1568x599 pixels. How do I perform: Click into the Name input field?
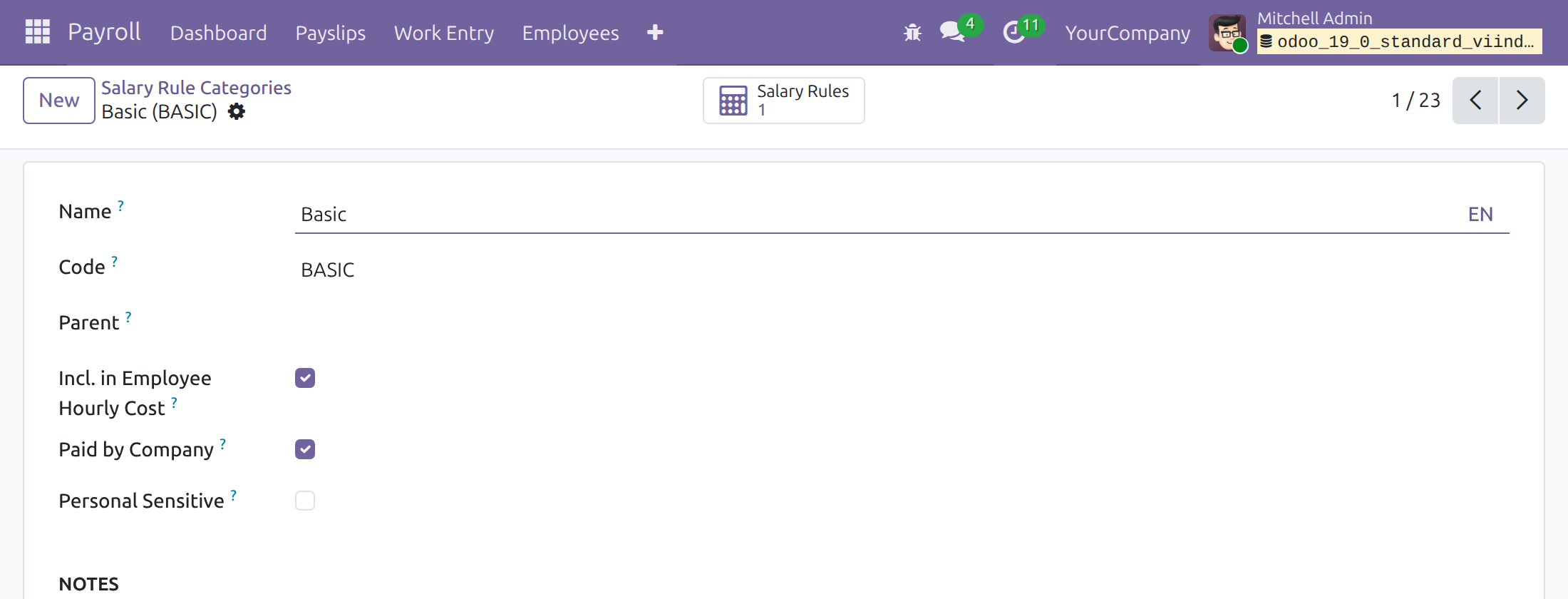click(x=877, y=215)
